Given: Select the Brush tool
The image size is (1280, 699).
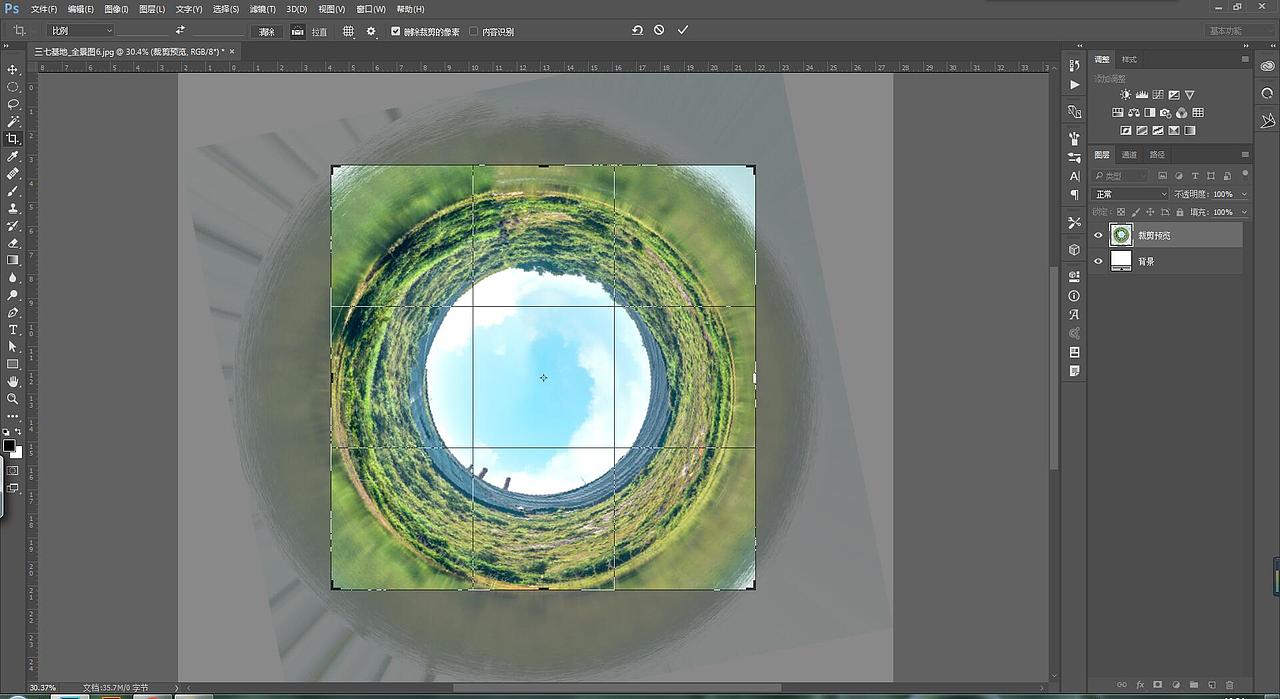Looking at the screenshot, I should (13, 190).
